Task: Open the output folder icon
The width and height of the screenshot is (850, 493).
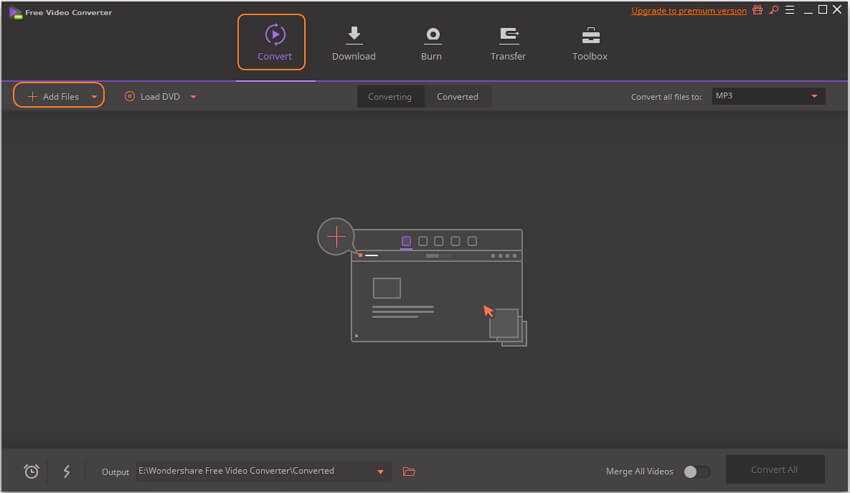Action: click(408, 471)
